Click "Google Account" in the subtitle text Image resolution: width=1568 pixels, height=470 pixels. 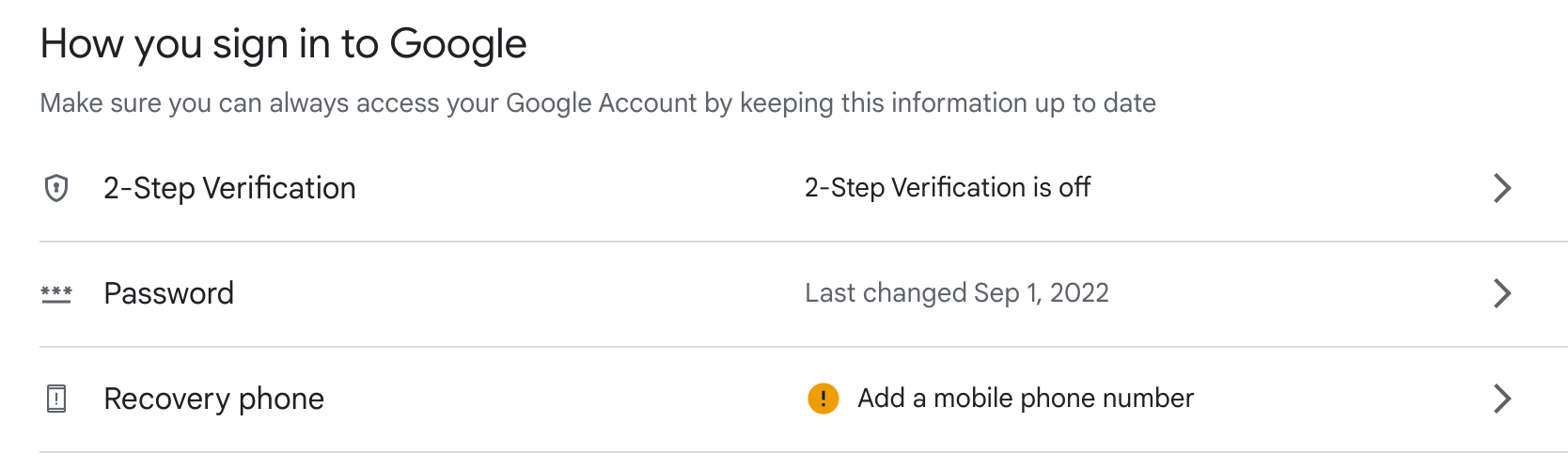click(602, 102)
